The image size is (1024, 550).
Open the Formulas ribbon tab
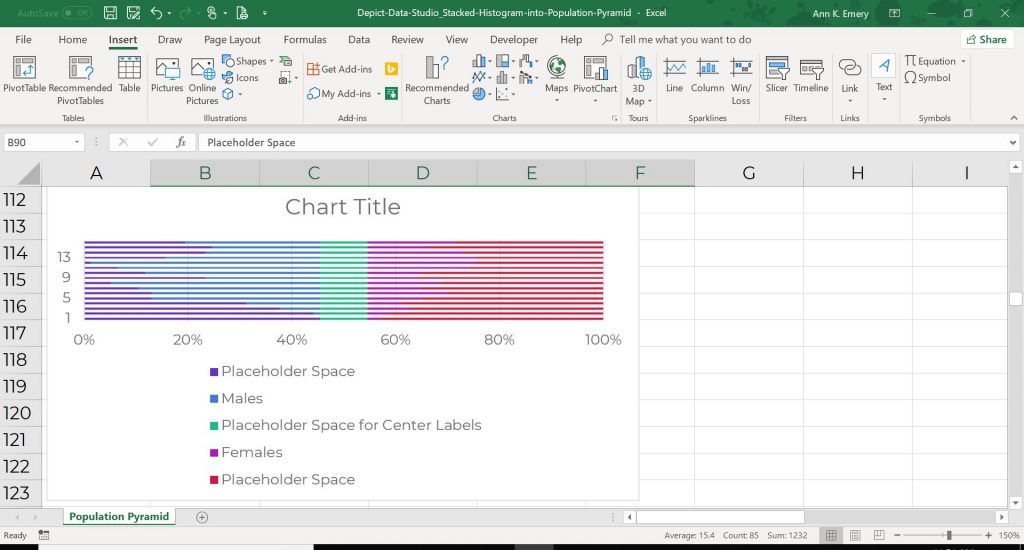[305, 39]
